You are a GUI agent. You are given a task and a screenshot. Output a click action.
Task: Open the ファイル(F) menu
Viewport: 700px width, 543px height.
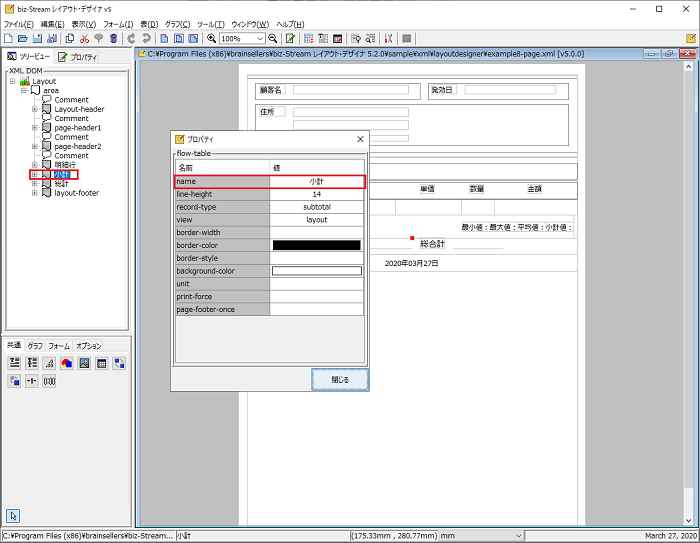pos(18,24)
